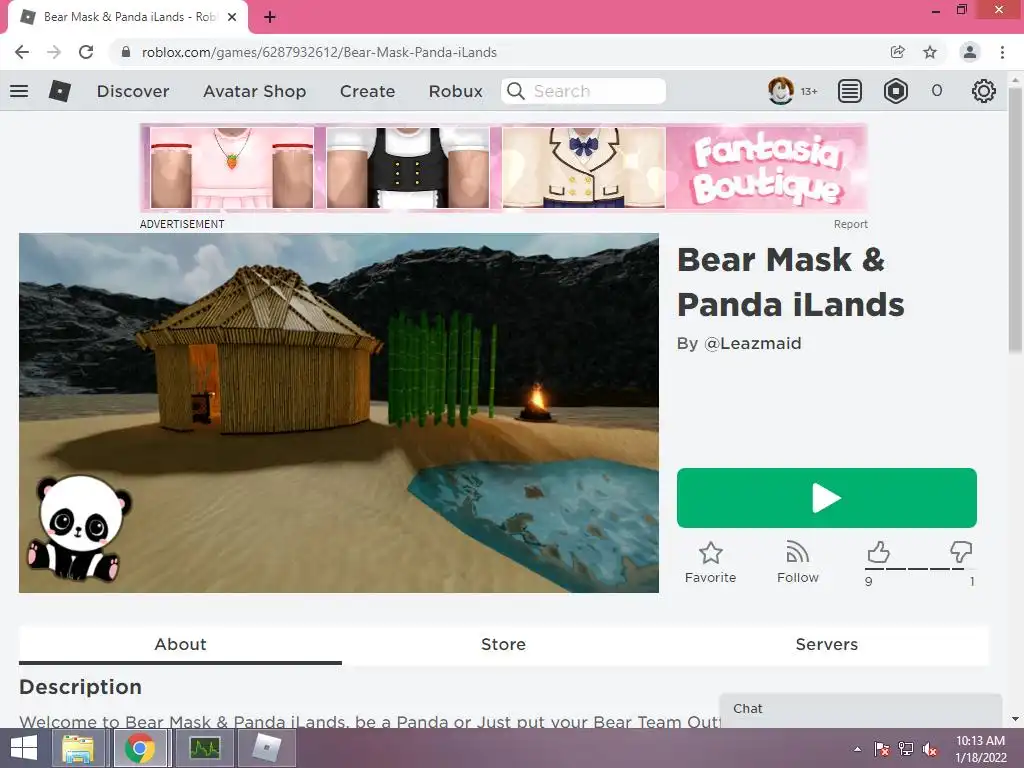
Task: Open the resource monitor taskbar app
Action: coord(205,748)
